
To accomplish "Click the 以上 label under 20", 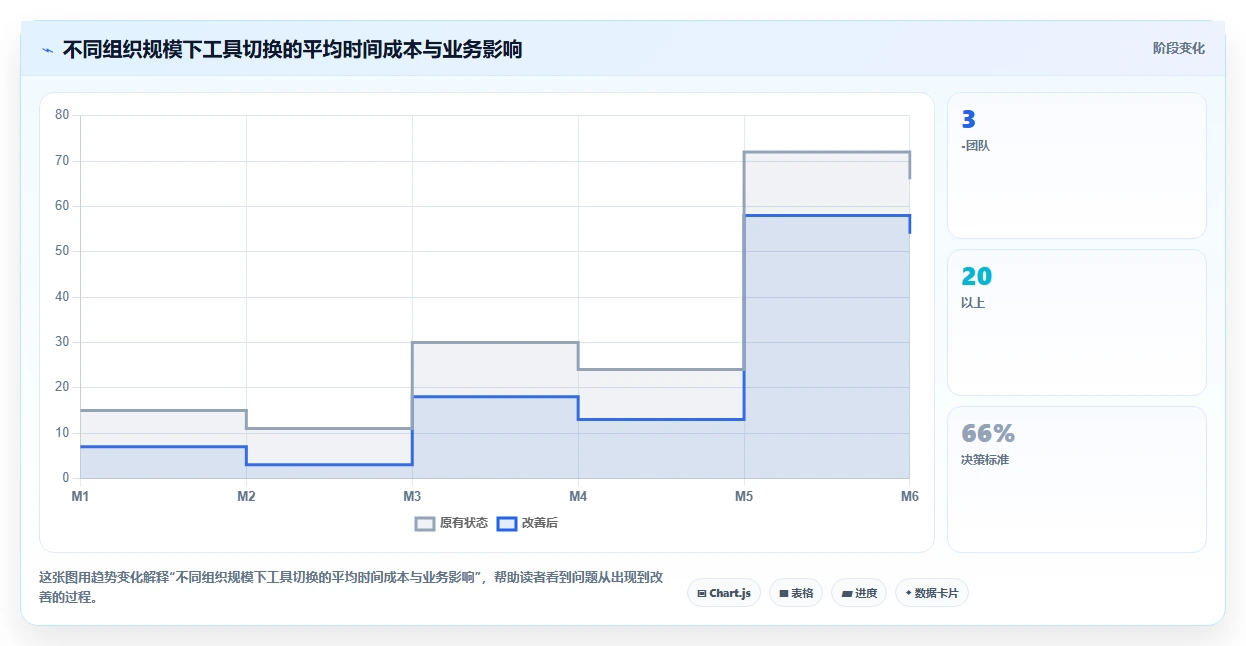I will click(973, 303).
